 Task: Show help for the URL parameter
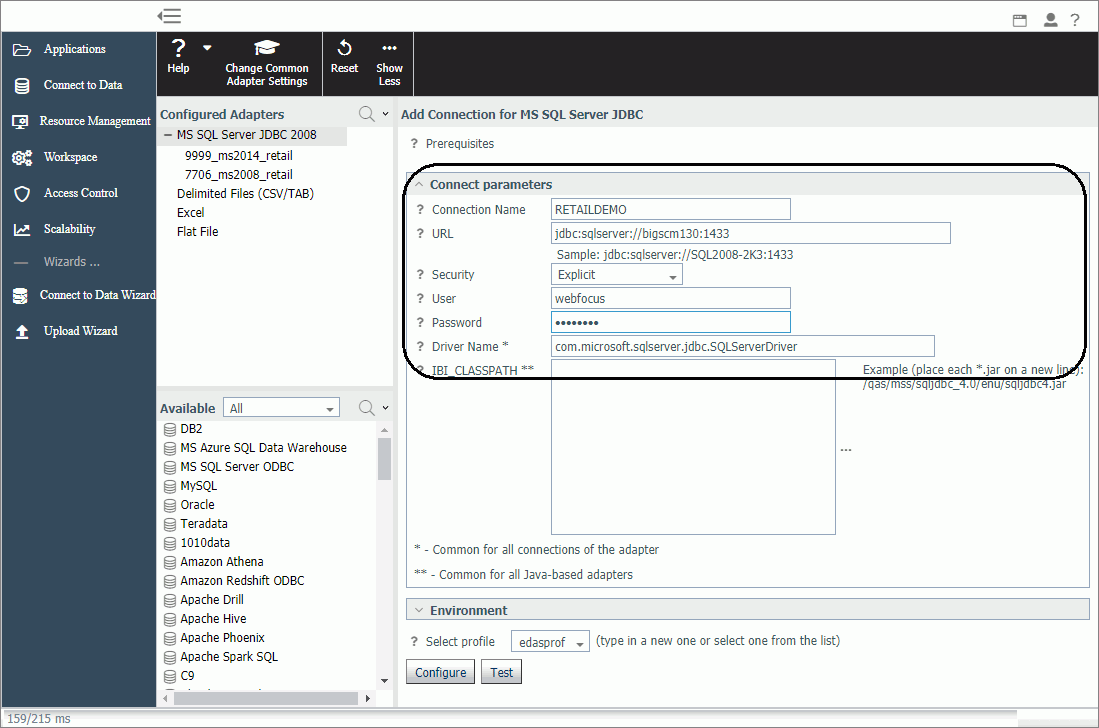420,234
